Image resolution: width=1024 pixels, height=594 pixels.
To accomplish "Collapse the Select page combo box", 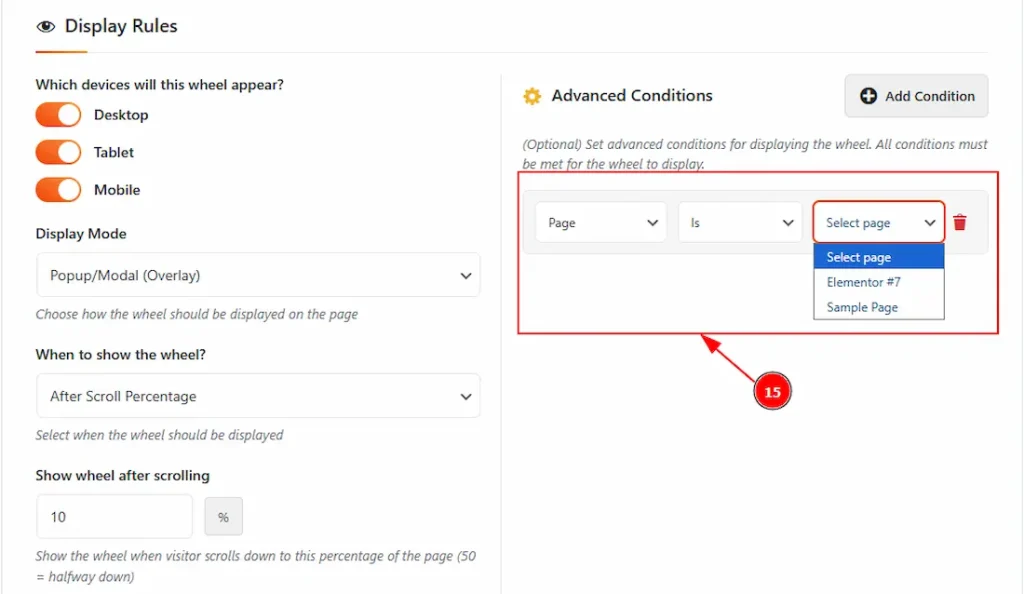I will click(x=879, y=222).
